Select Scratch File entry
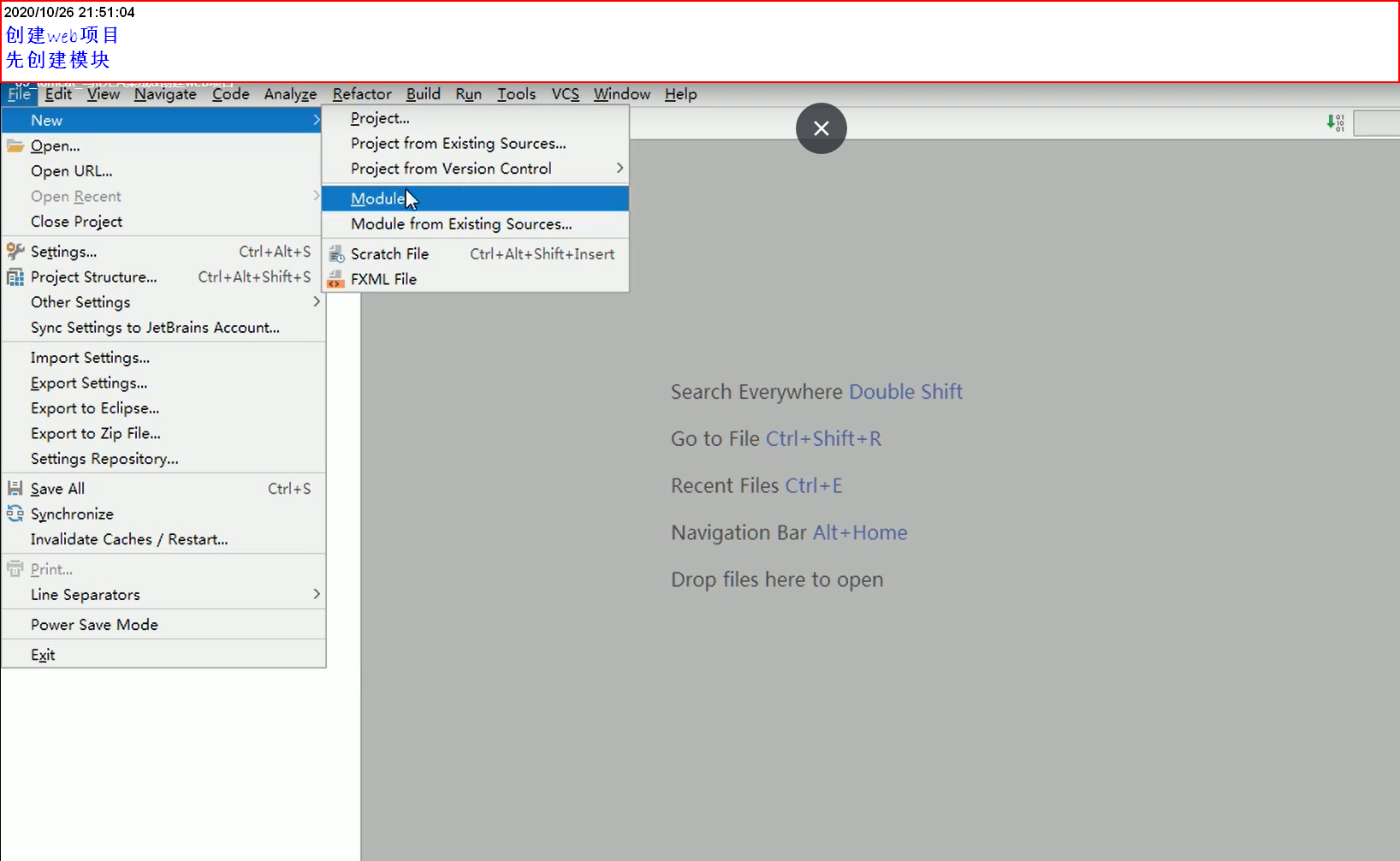The image size is (1400, 861). 475,253
